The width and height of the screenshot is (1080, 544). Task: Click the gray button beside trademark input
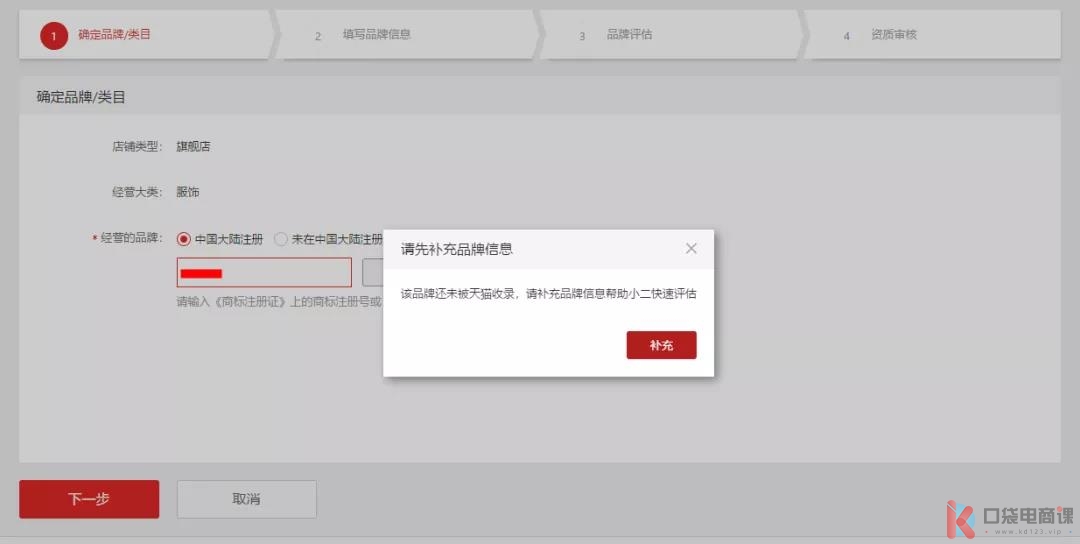coord(372,273)
